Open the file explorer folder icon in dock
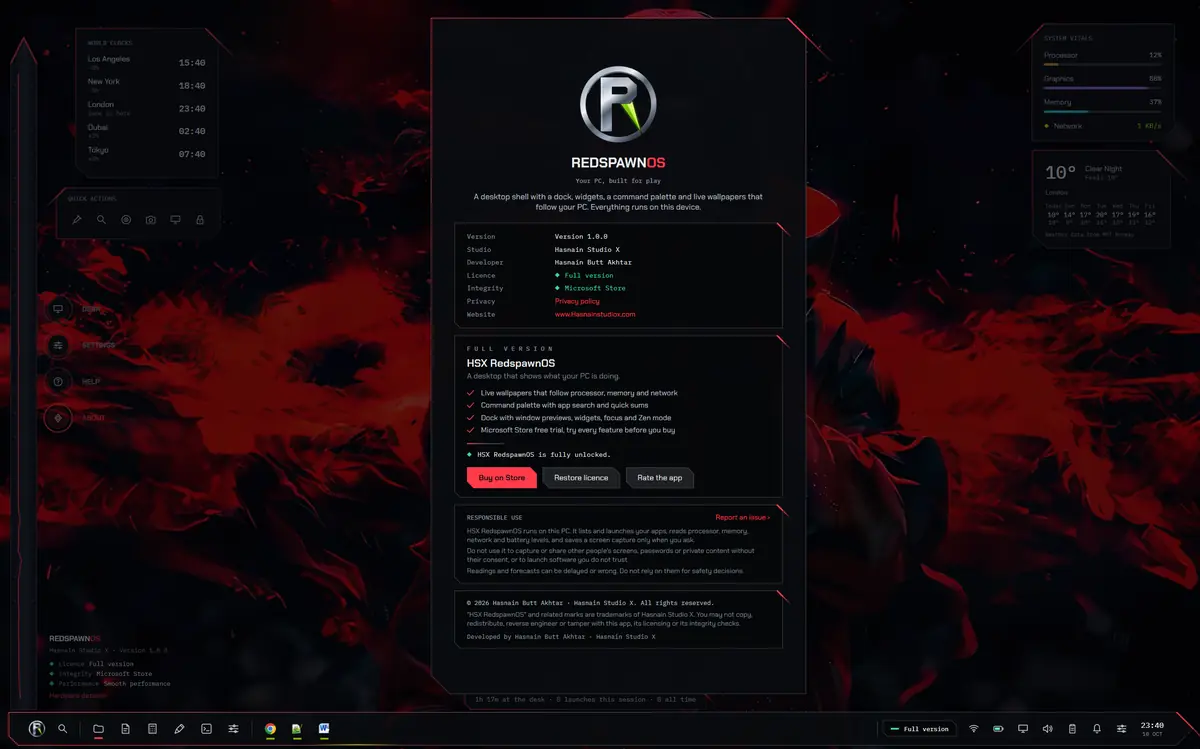1200x749 pixels. (98, 729)
